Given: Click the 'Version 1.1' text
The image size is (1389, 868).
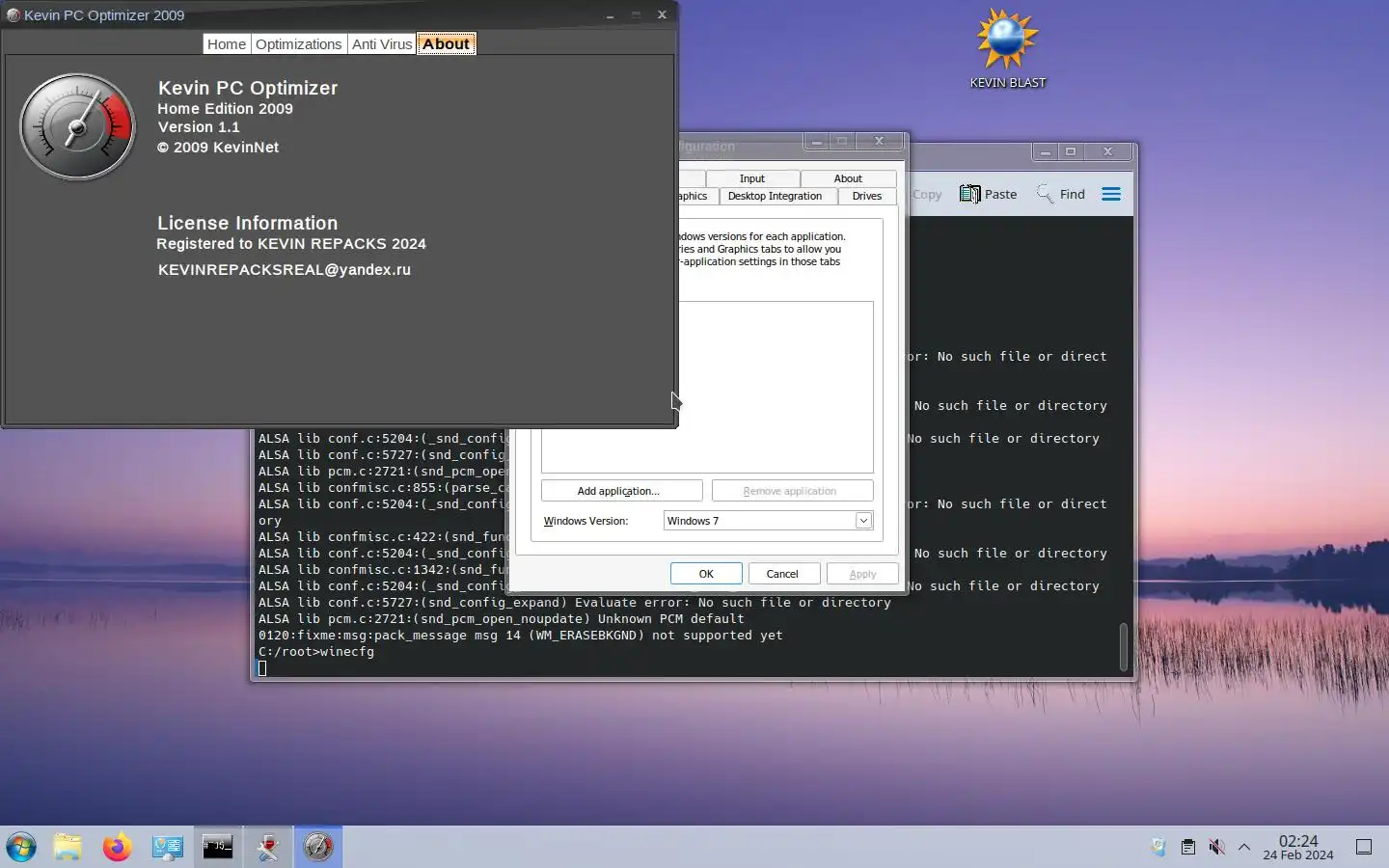Looking at the screenshot, I should pos(199,127).
